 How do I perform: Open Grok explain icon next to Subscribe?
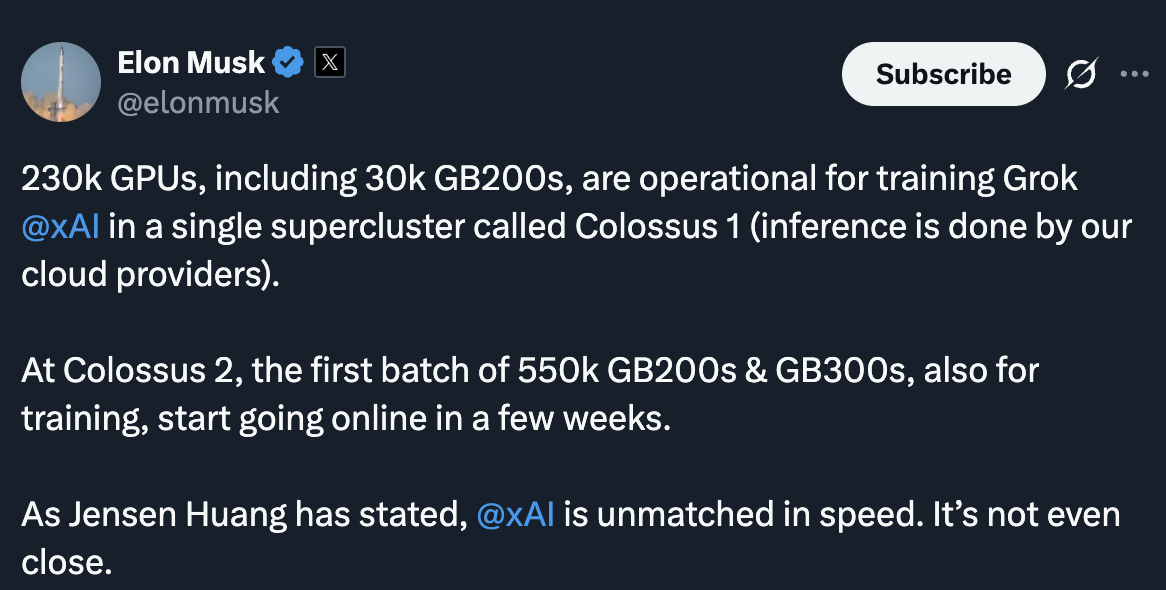tap(1081, 74)
